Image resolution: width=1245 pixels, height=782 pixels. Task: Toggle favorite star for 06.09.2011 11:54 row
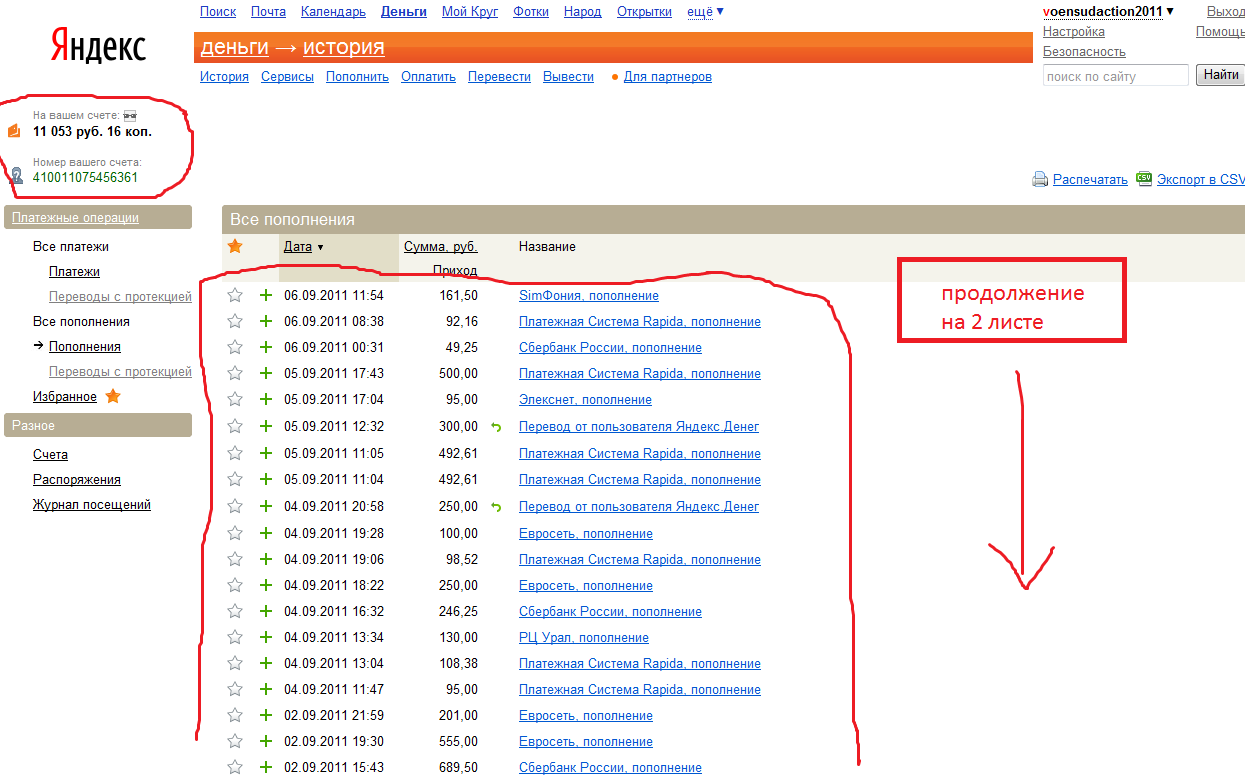pos(235,295)
